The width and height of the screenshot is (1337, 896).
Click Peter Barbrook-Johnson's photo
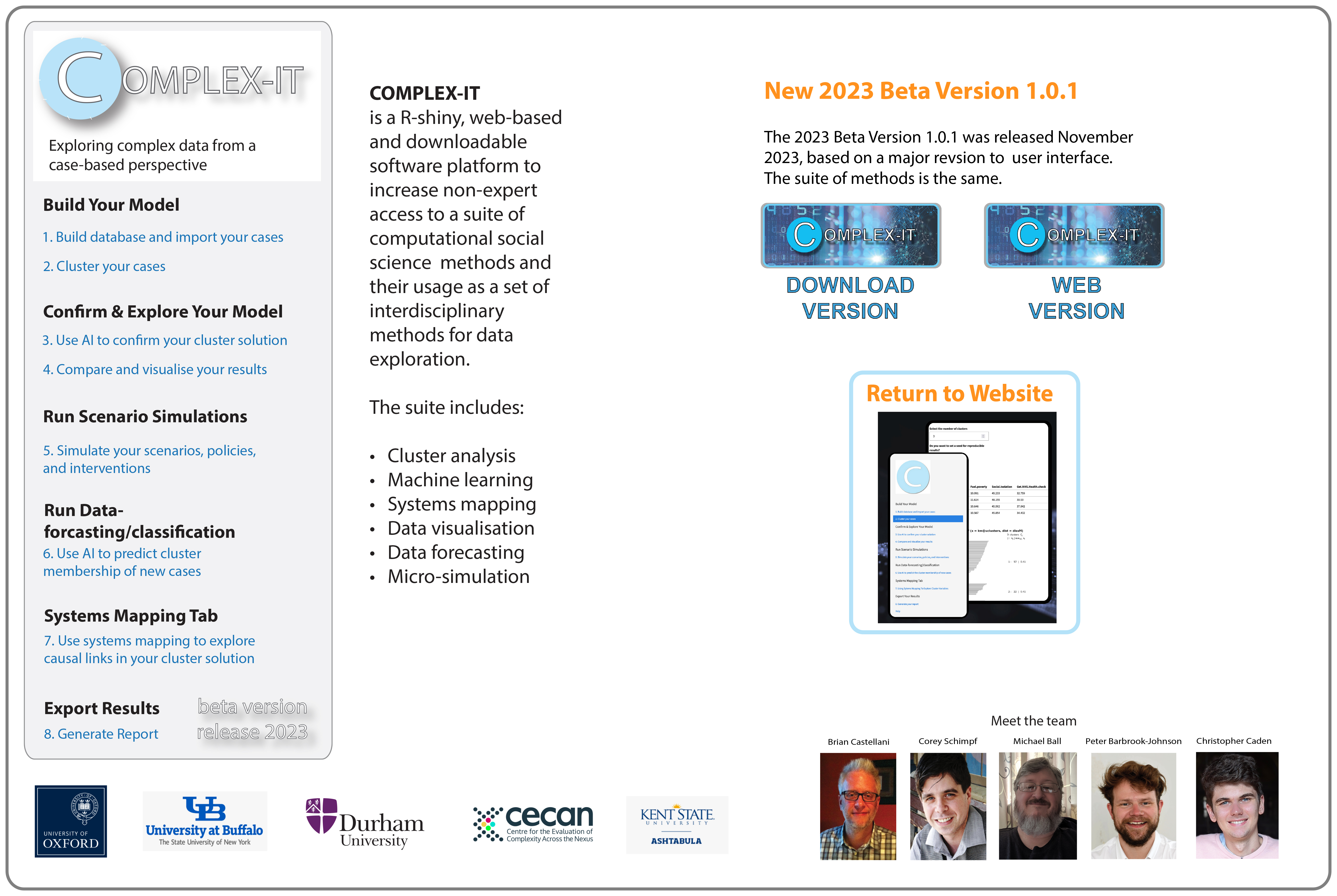click(1134, 806)
